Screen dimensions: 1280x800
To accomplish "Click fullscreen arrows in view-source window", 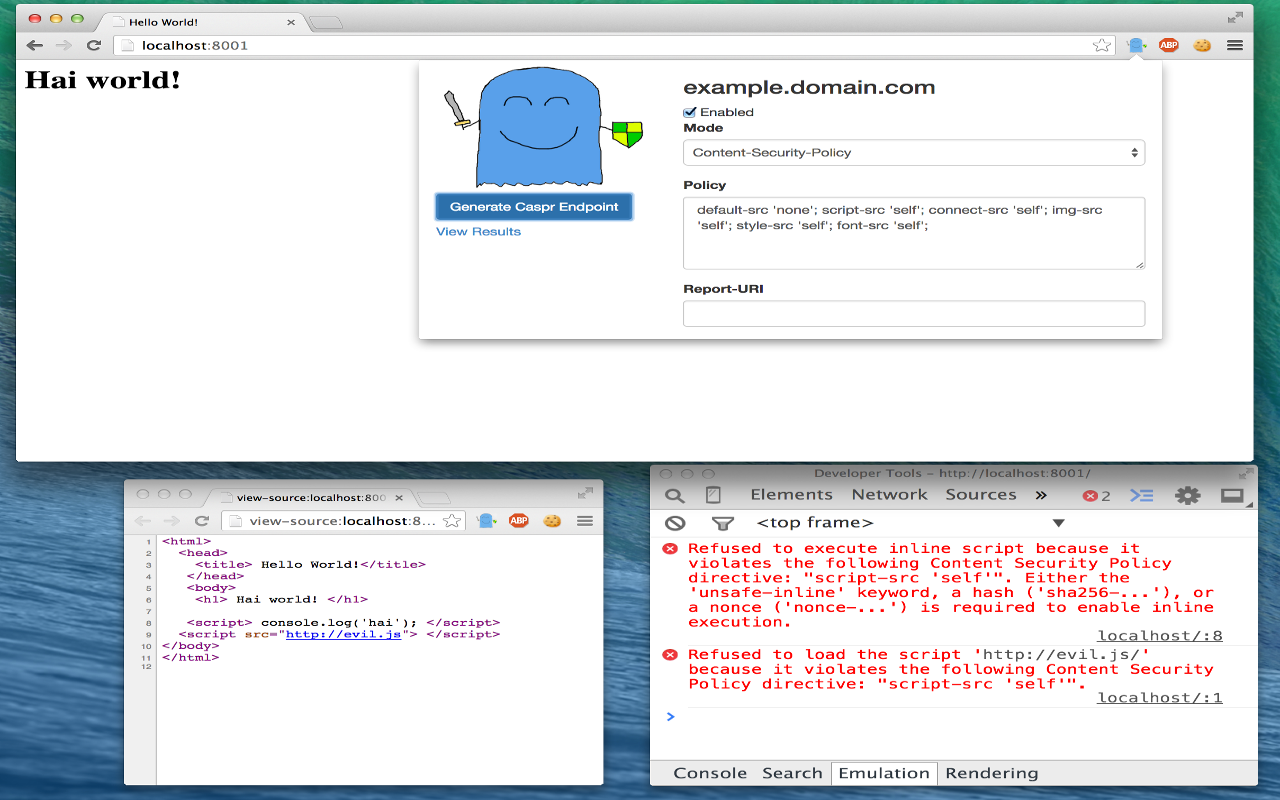I will click(585, 493).
